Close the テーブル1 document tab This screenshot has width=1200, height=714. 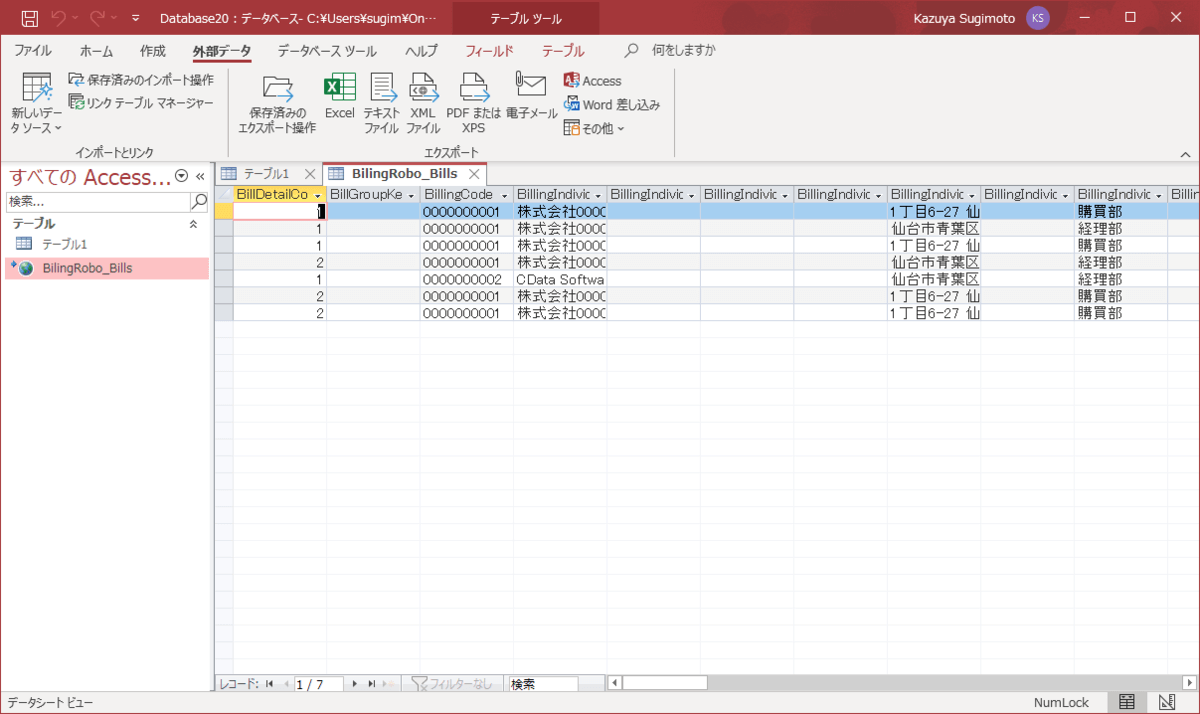[x=310, y=174]
